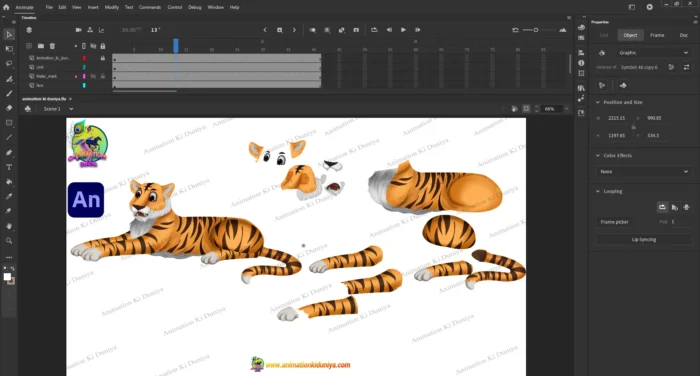Select the Pen tool
700x376 pixels.
pyautogui.click(x=9, y=152)
